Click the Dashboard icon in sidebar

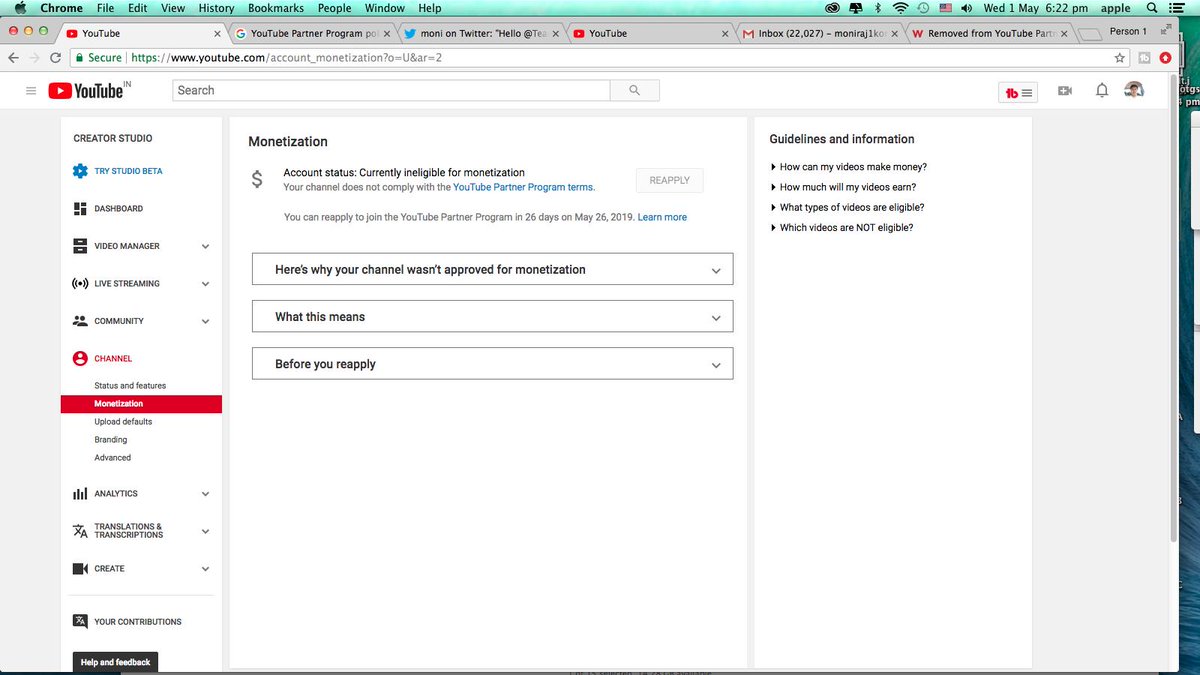pyautogui.click(x=80, y=209)
